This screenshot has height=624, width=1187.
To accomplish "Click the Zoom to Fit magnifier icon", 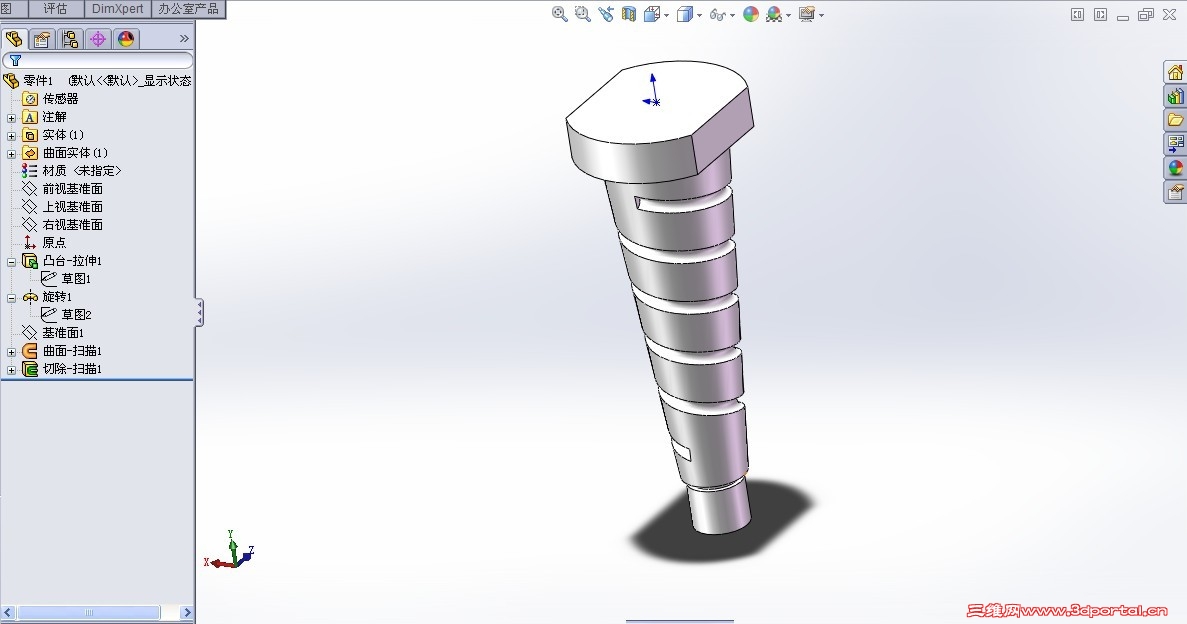I will 559,14.
